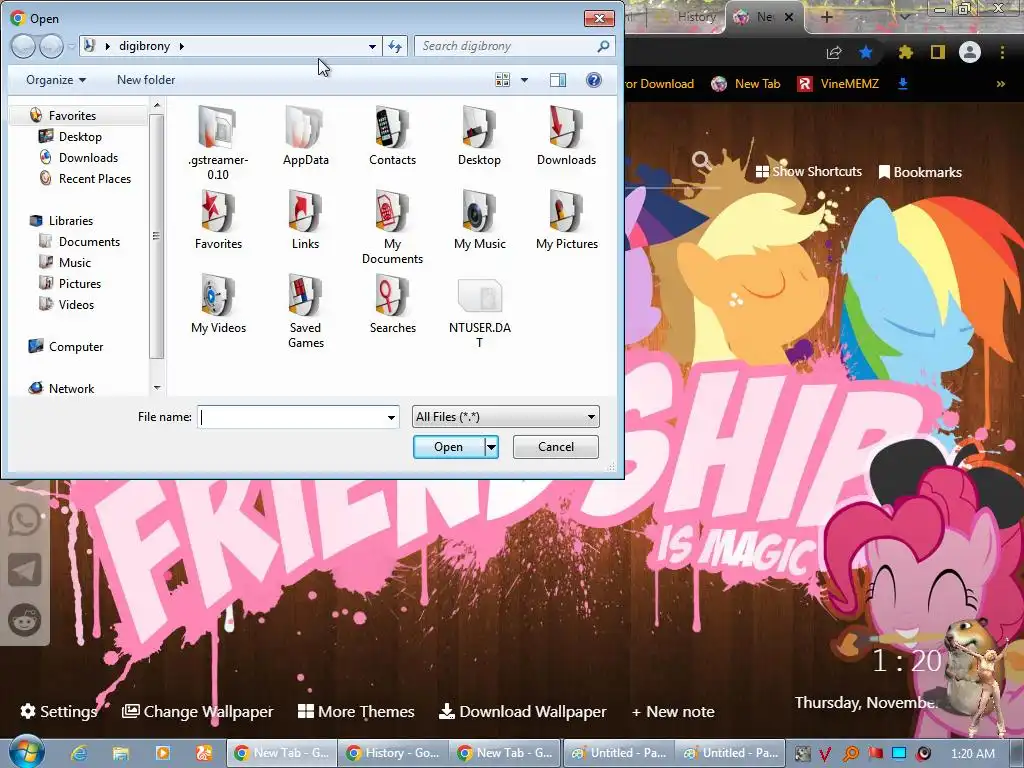Open the Organize dropdown menu

point(56,80)
